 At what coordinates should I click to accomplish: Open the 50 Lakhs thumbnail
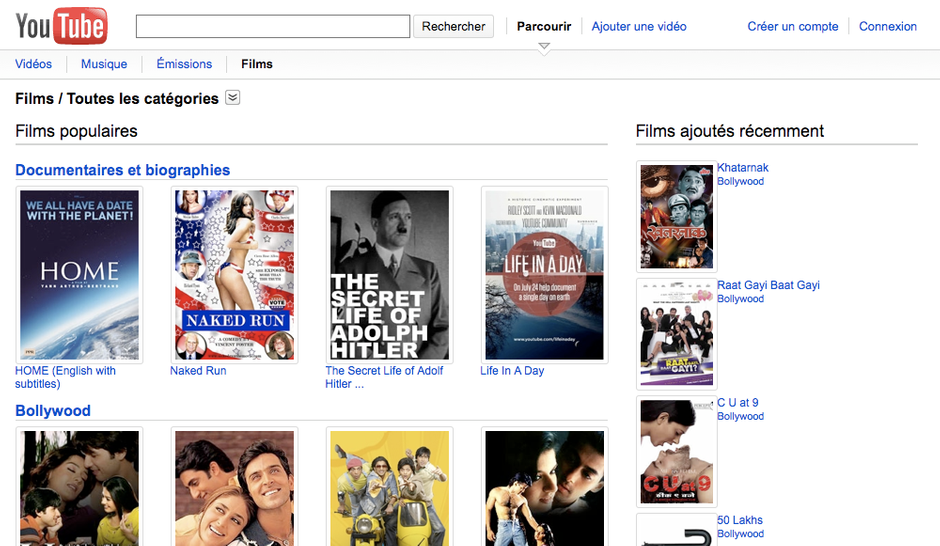[677, 530]
